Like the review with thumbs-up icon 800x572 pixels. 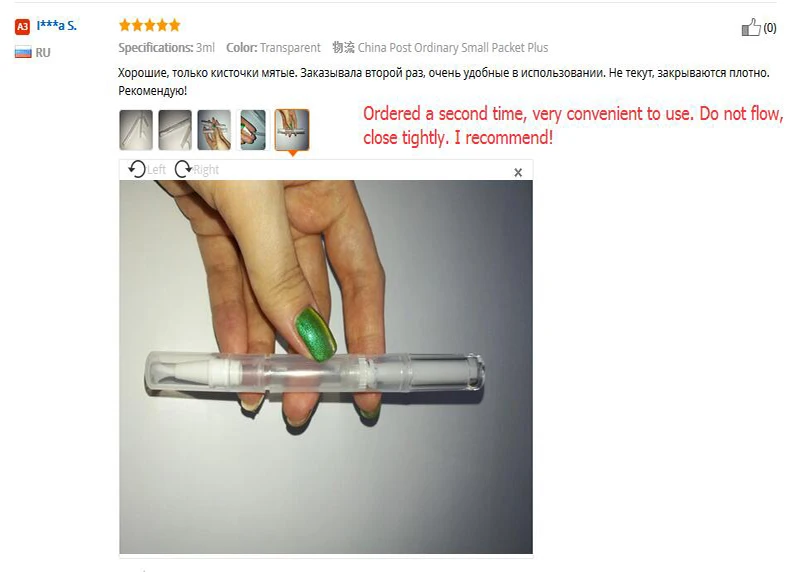tap(751, 27)
